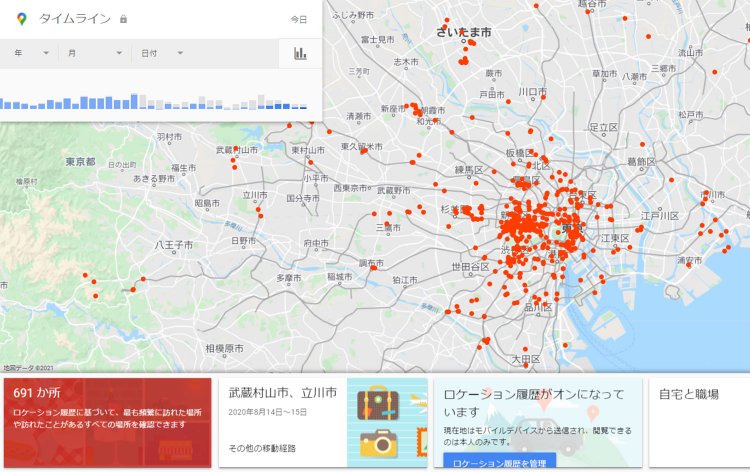Click the ふじみ野市 map label
The height and width of the screenshot is (472, 750).
click(x=353, y=15)
